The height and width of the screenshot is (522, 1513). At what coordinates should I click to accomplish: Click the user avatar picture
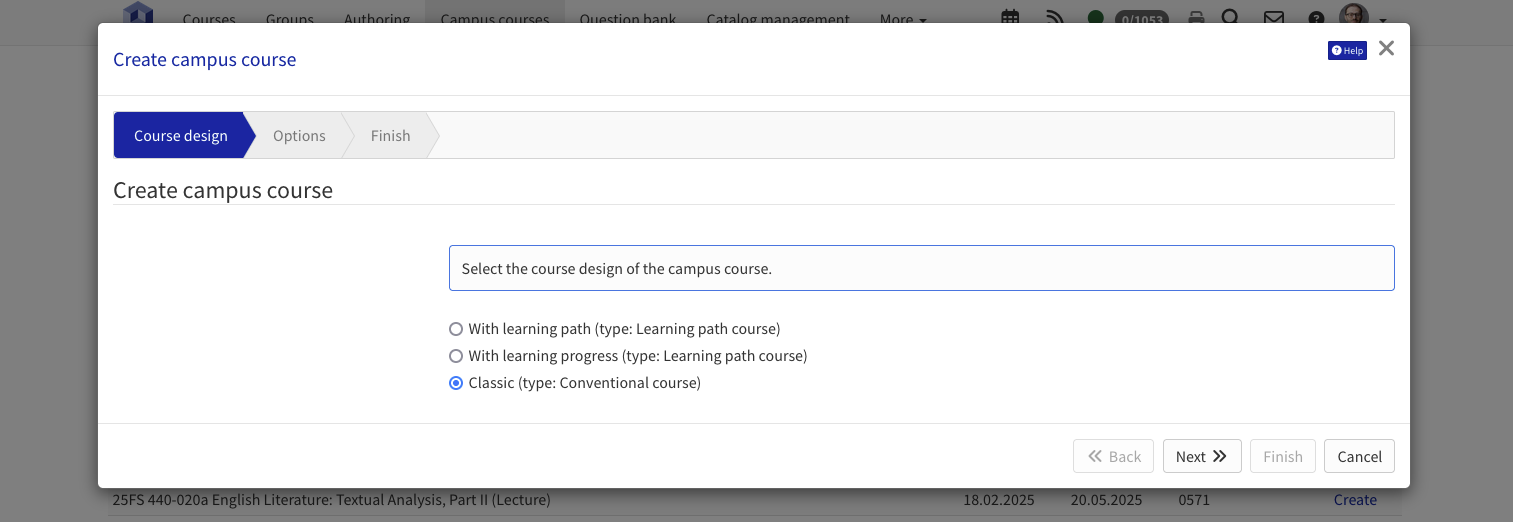(x=1353, y=16)
